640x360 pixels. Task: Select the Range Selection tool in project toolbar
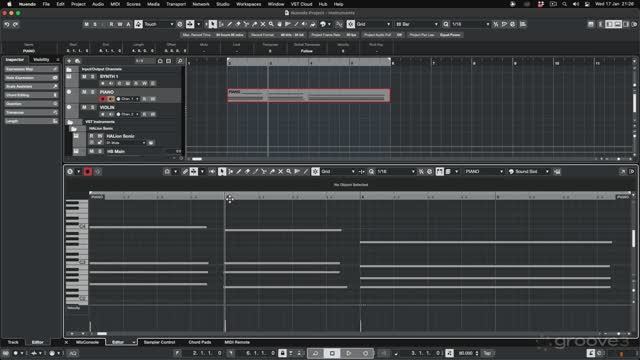(x=221, y=24)
